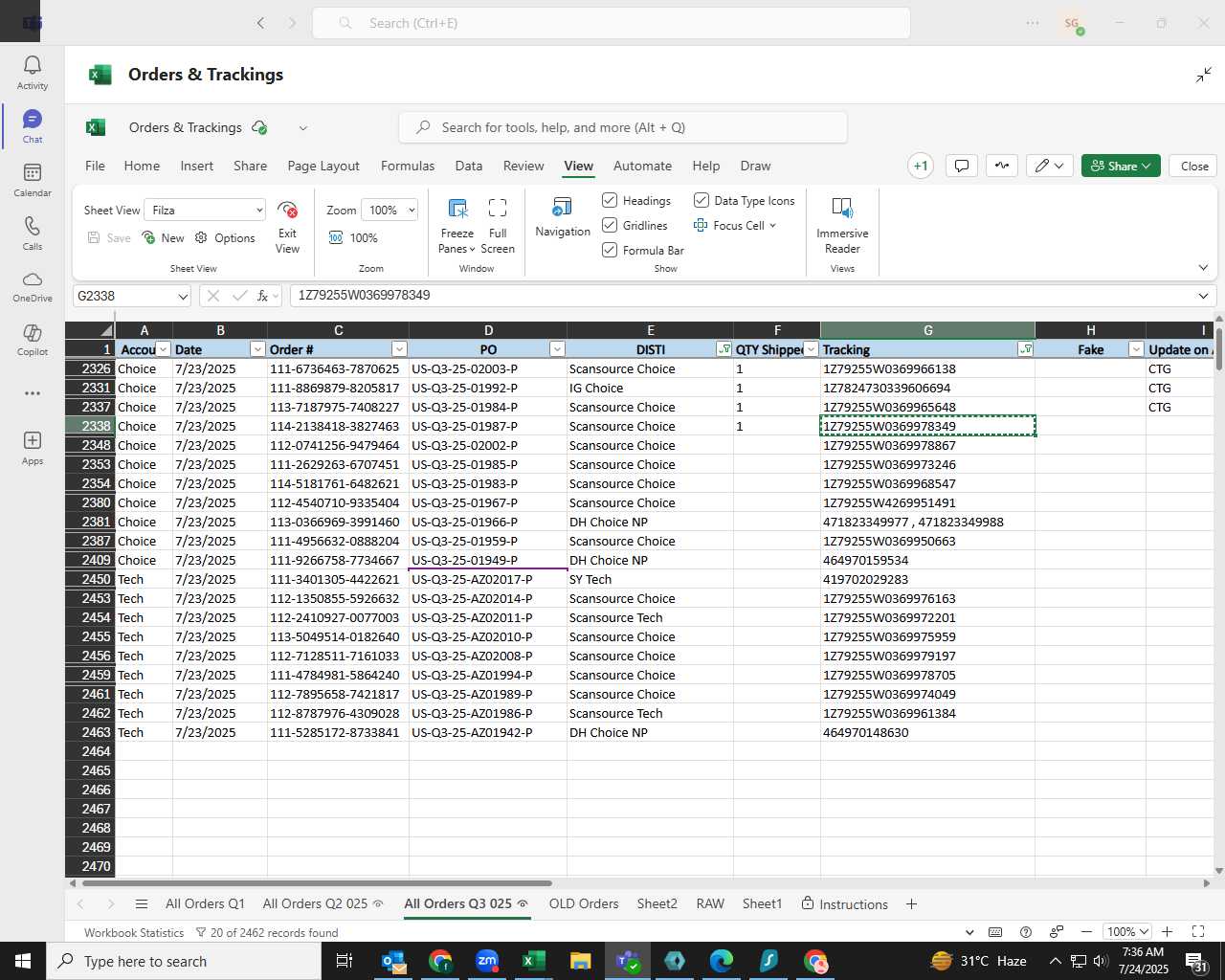
Task: Reset zoom to 100% button
Action: (353, 238)
